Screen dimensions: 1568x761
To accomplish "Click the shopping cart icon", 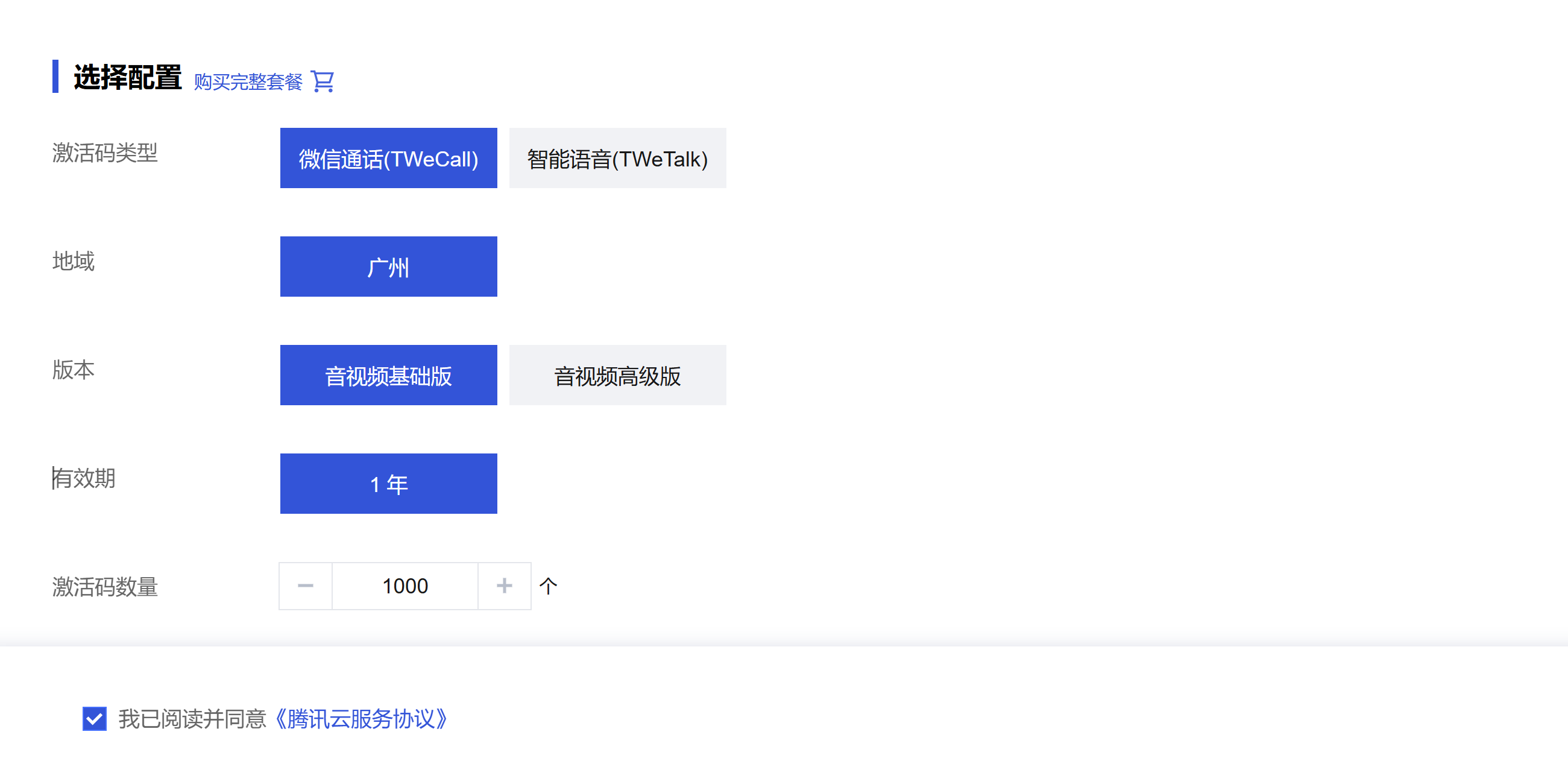I will click(x=322, y=81).
